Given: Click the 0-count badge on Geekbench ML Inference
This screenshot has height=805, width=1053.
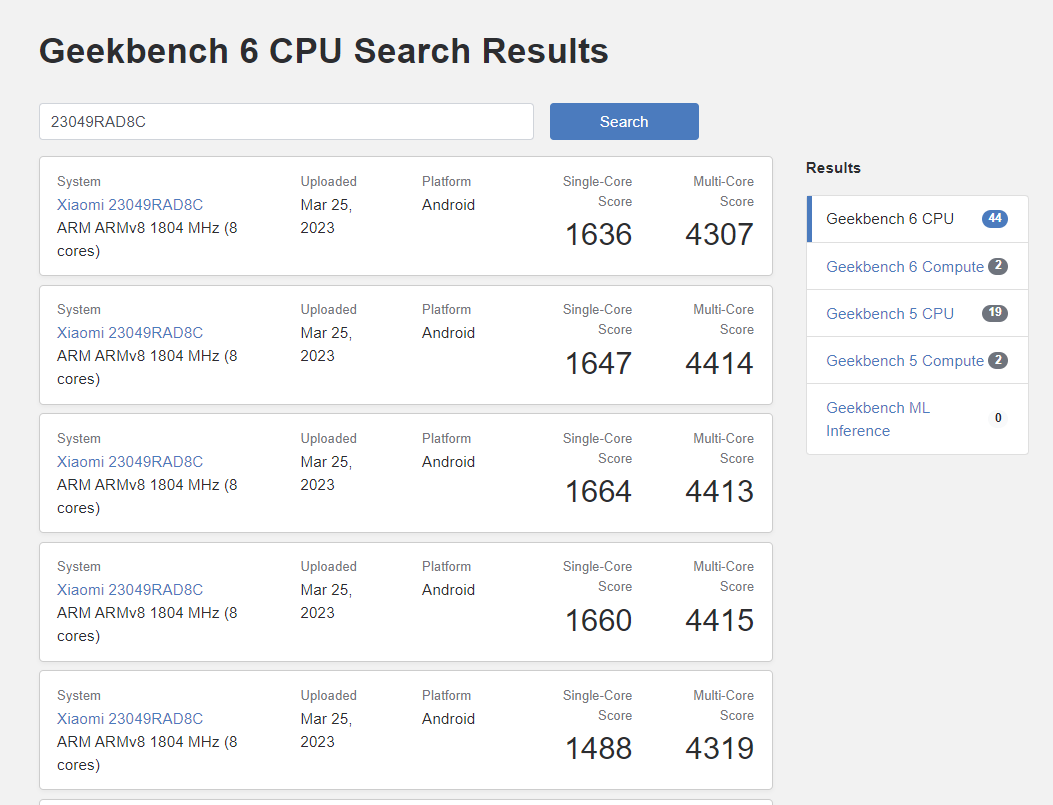Looking at the screenshot, I should click(997, 418).
